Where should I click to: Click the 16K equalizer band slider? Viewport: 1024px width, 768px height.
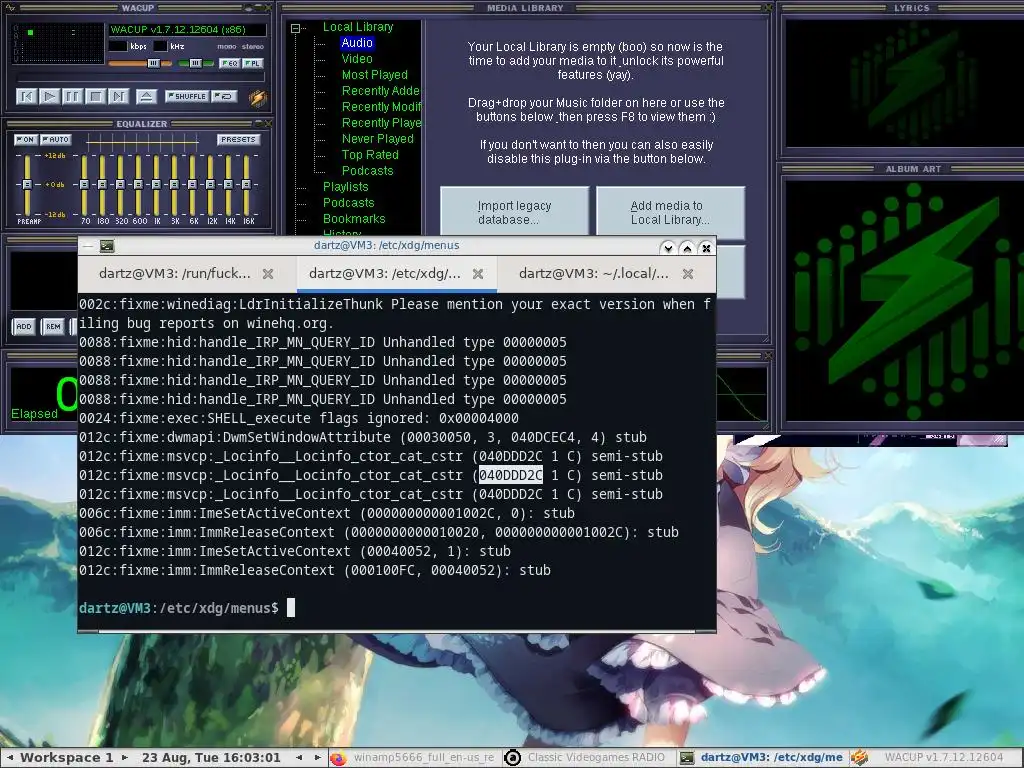click(x=246, y=185)
